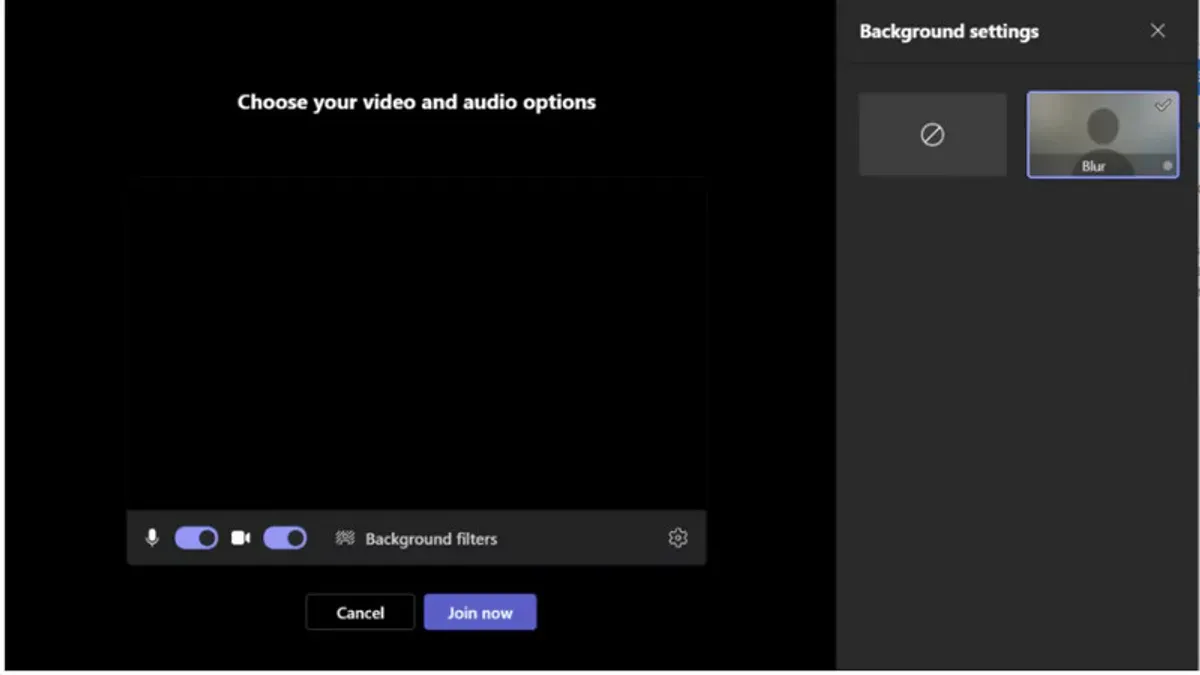Click Join now button
Viewport: 1200px width, 675px height.
coord(480,612)
